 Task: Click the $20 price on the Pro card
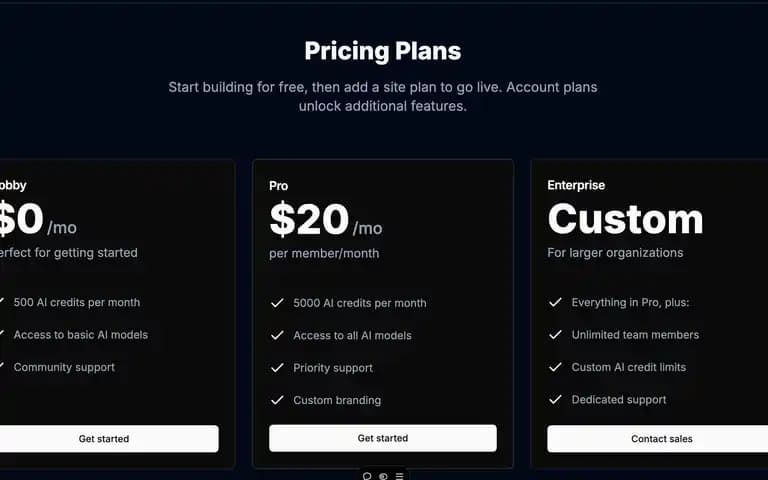(309, 219)
